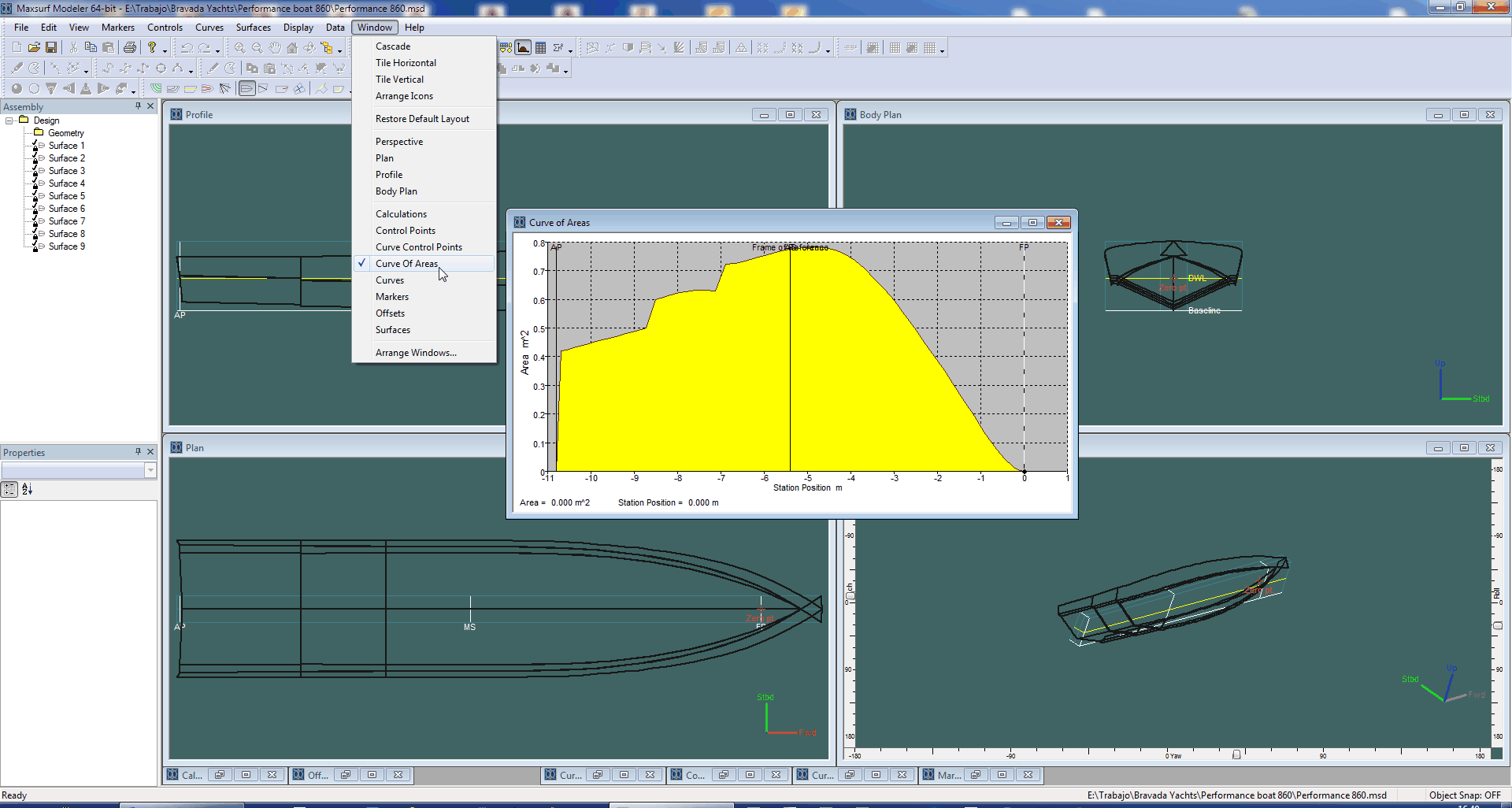Open dropdown arrow after Assembly toolbar icon
Image resolution: width=1512 pixels, height=808 pixels.
339,50
